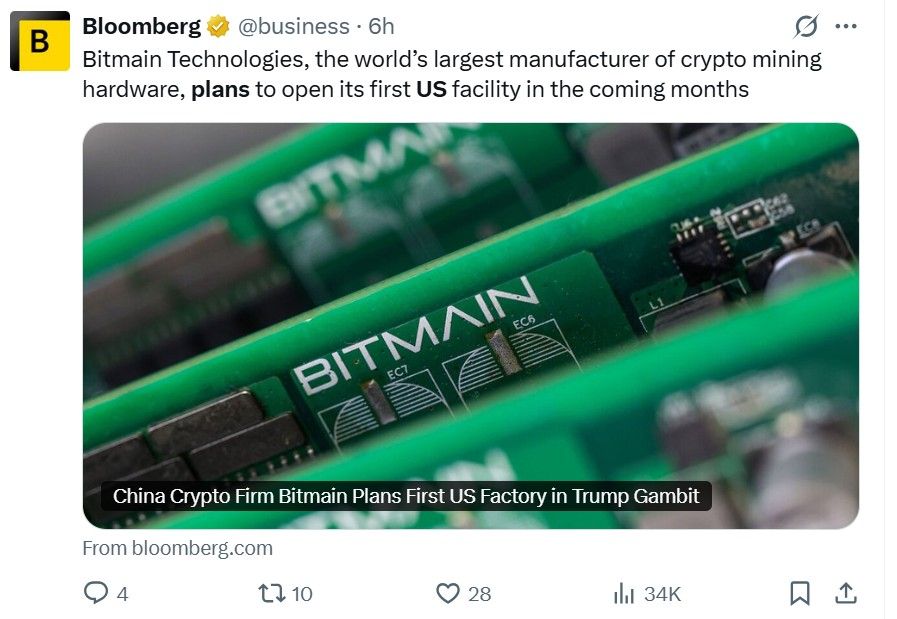Image resolution: width=897 pixels, height=619 pixels.
Task: Expand repost options to quote the tweet
Action: click(x=268, y=592)
